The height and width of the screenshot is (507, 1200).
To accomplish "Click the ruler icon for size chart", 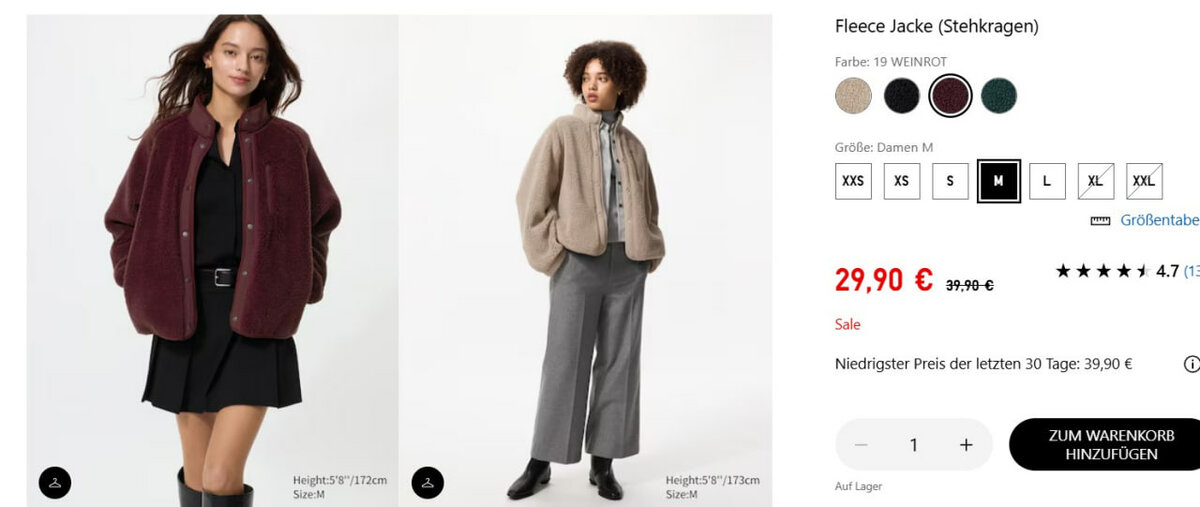I will point(1100,221).
